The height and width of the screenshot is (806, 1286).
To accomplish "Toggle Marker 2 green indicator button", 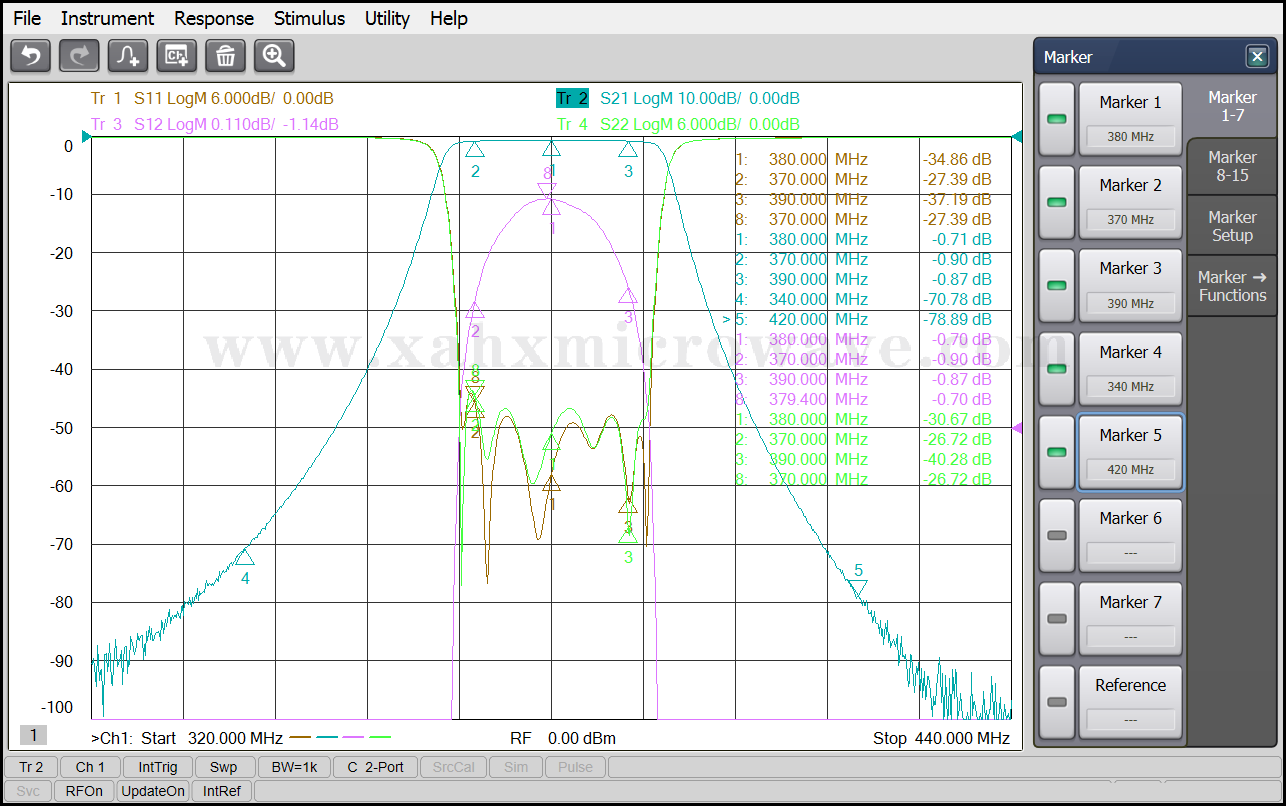I will (x=1057, y=202).
